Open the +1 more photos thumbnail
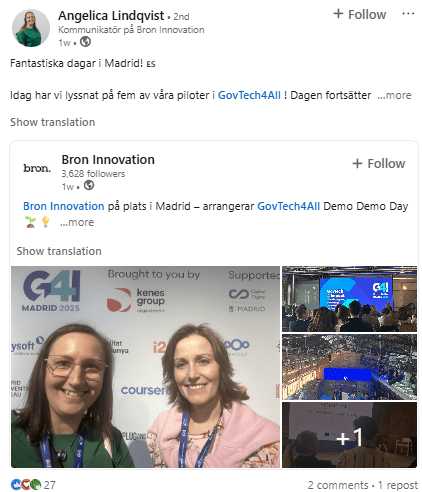The image size is (422, 492). tap(349, 435)
